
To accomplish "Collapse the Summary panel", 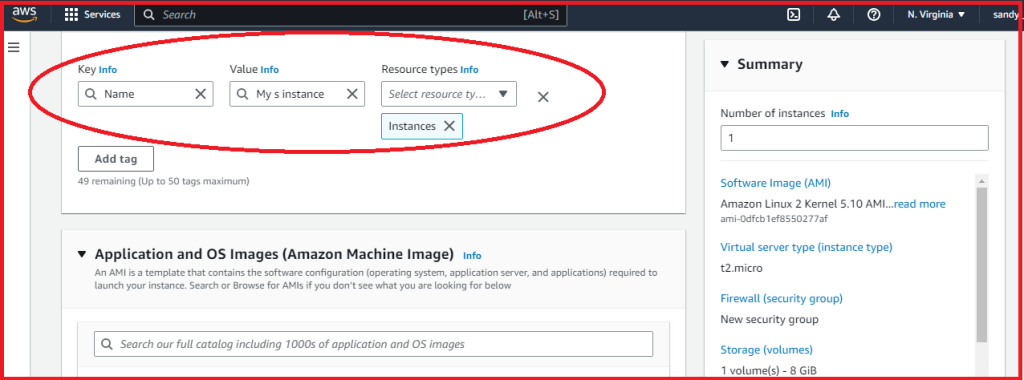I will click(724, 64).
